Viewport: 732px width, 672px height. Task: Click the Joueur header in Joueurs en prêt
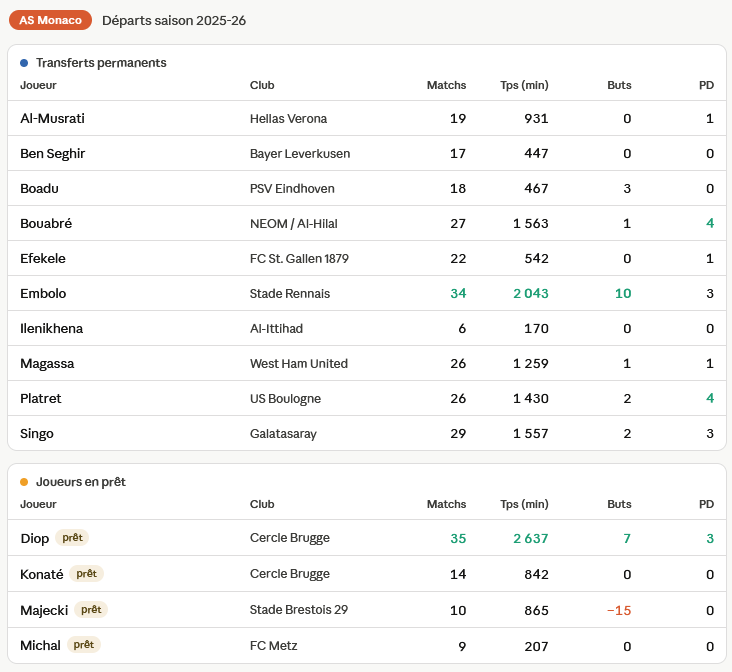pyautogui.click(x=38, y=504)
